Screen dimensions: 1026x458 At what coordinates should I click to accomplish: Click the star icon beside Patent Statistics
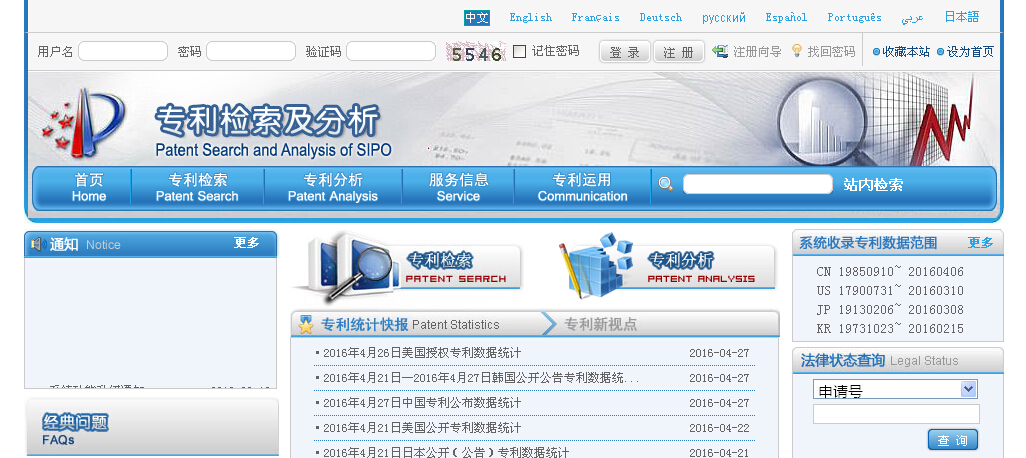tap(306, 325)
